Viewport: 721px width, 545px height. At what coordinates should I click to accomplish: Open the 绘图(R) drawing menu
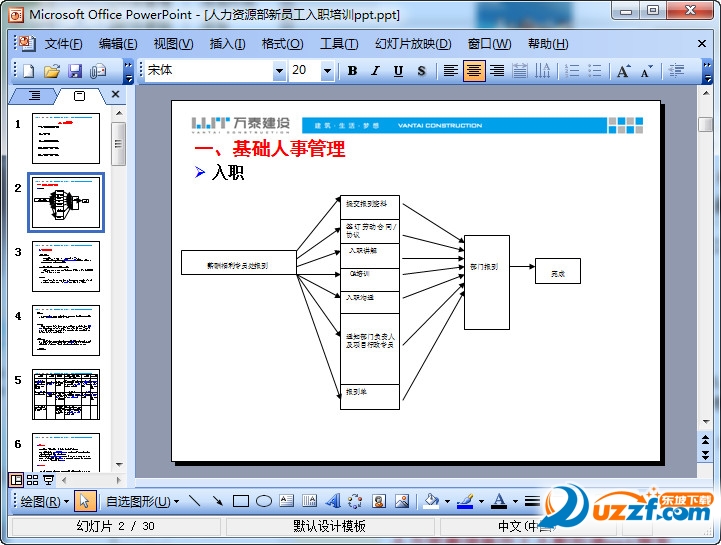click(x=44, y=501)
